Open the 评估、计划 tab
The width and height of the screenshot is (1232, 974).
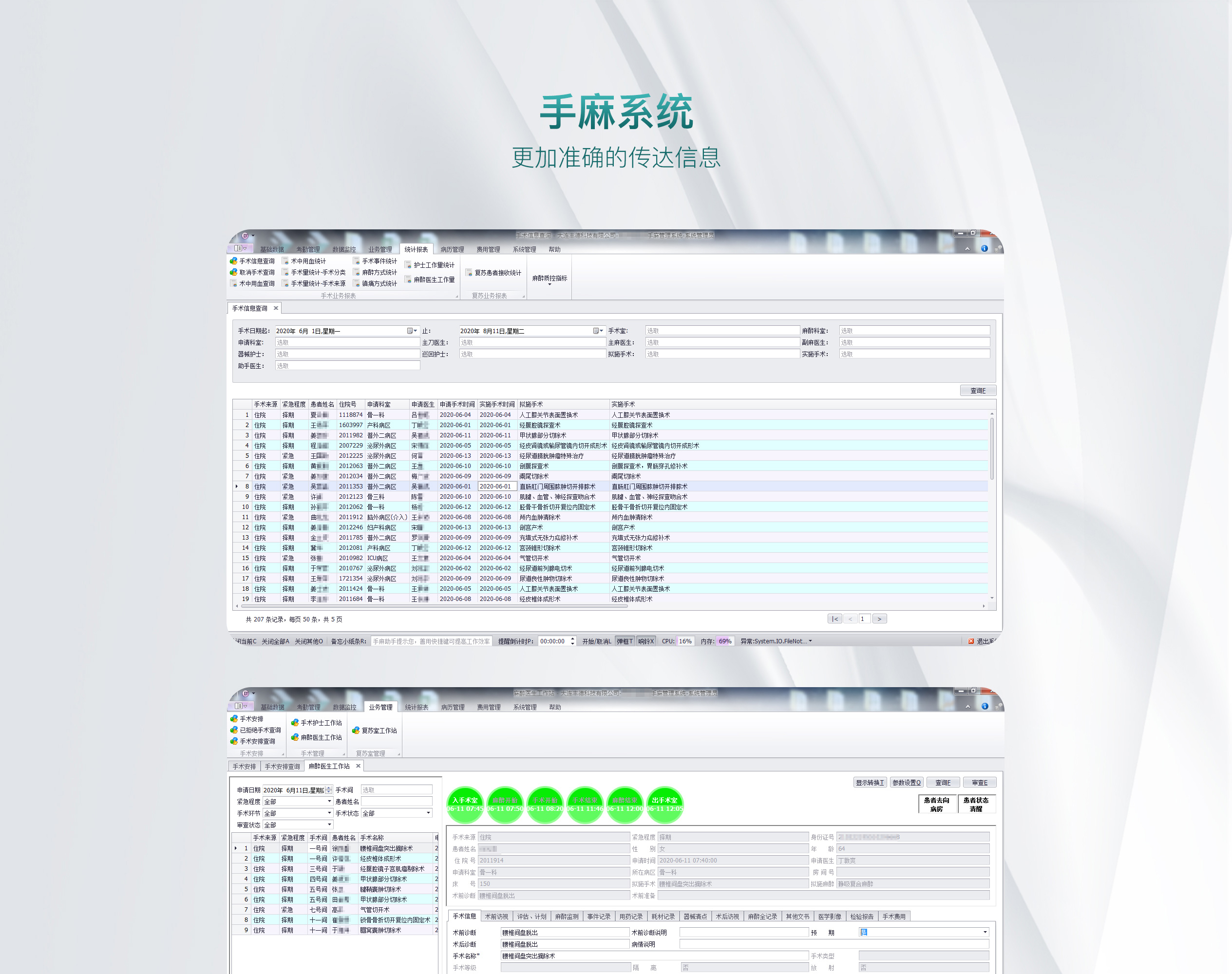[531, 917]
